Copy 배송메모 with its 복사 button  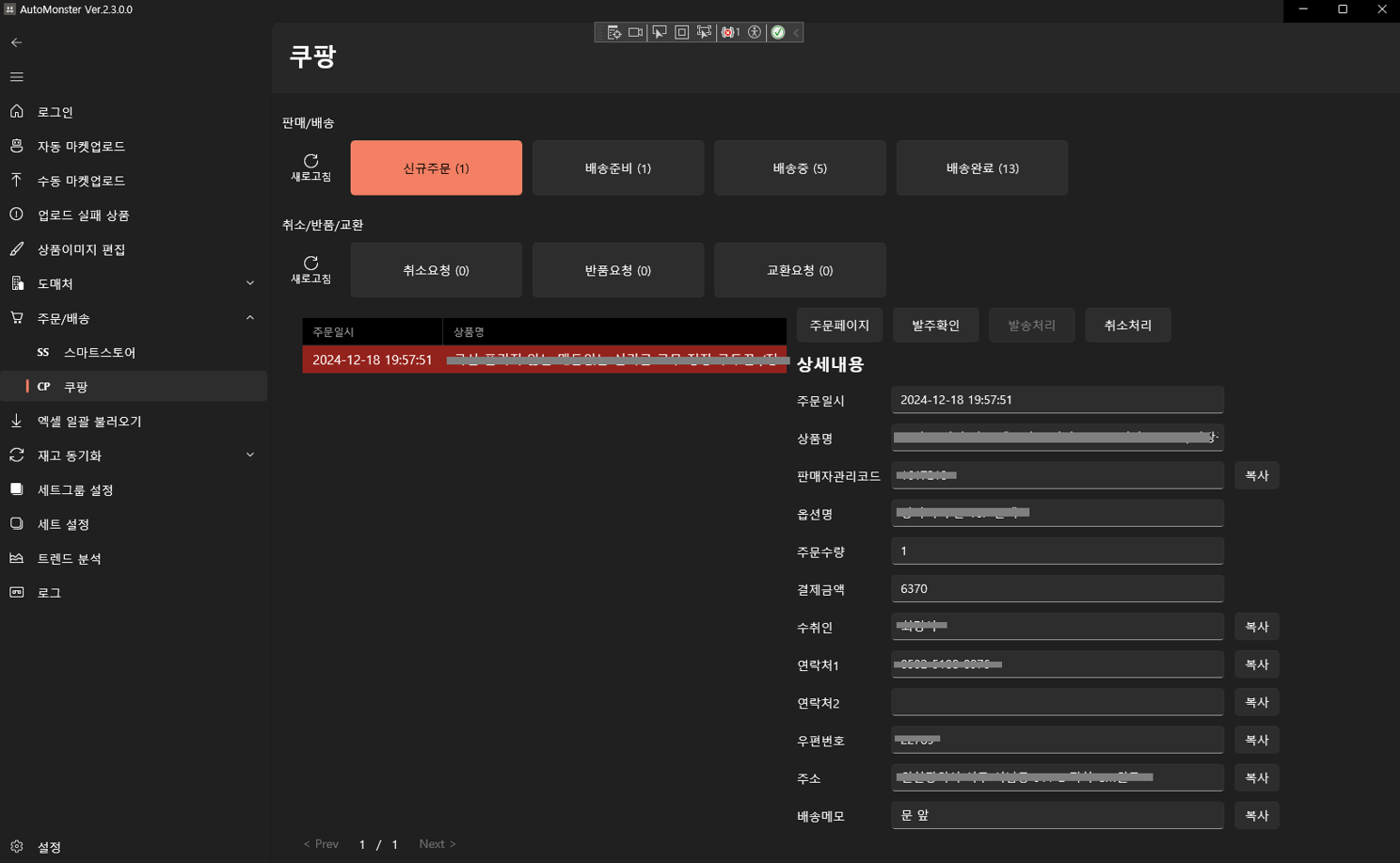pyautogui.click(x=1257, y=815)
